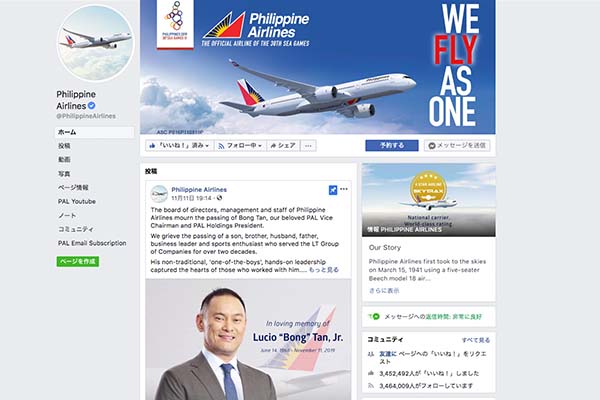Screen dimensions: 600x400
Task: Click the シェア share button
Action: [283, 145]
